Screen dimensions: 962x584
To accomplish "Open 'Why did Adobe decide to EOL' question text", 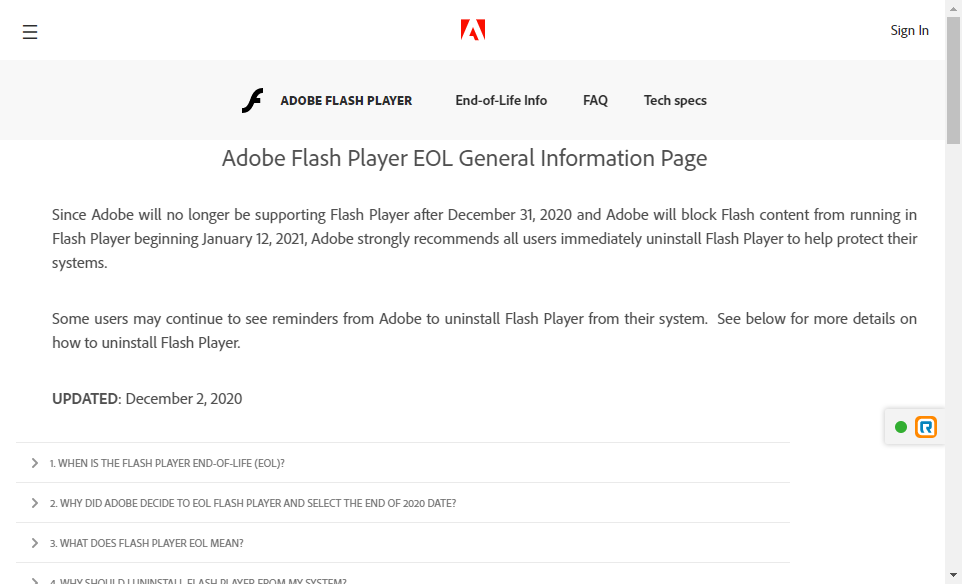I will coord(253,503).
